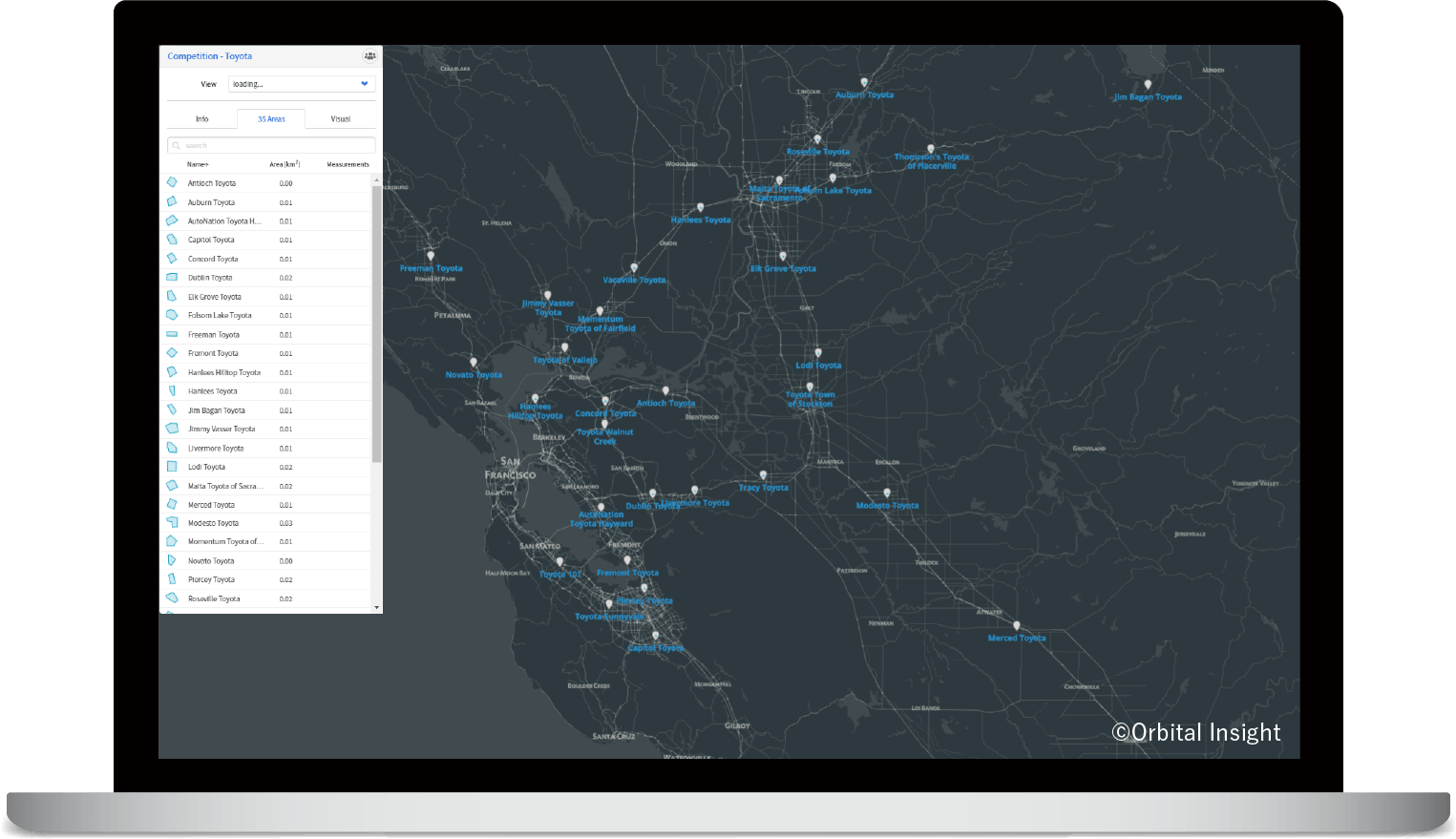Click the Merced Toyota map pin
This screenshot has width=1456, height=839.
tap(1017, 626)
